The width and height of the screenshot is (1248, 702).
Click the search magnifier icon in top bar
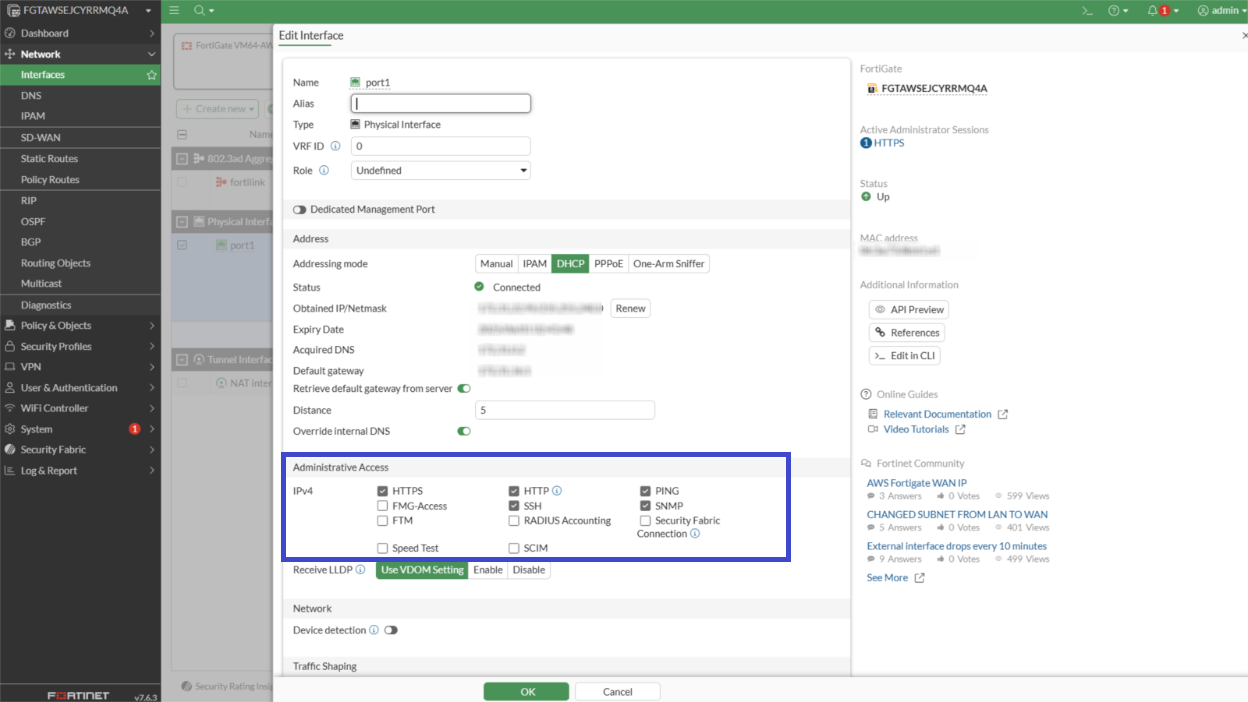pyautogui.click(x=199, y=10)
